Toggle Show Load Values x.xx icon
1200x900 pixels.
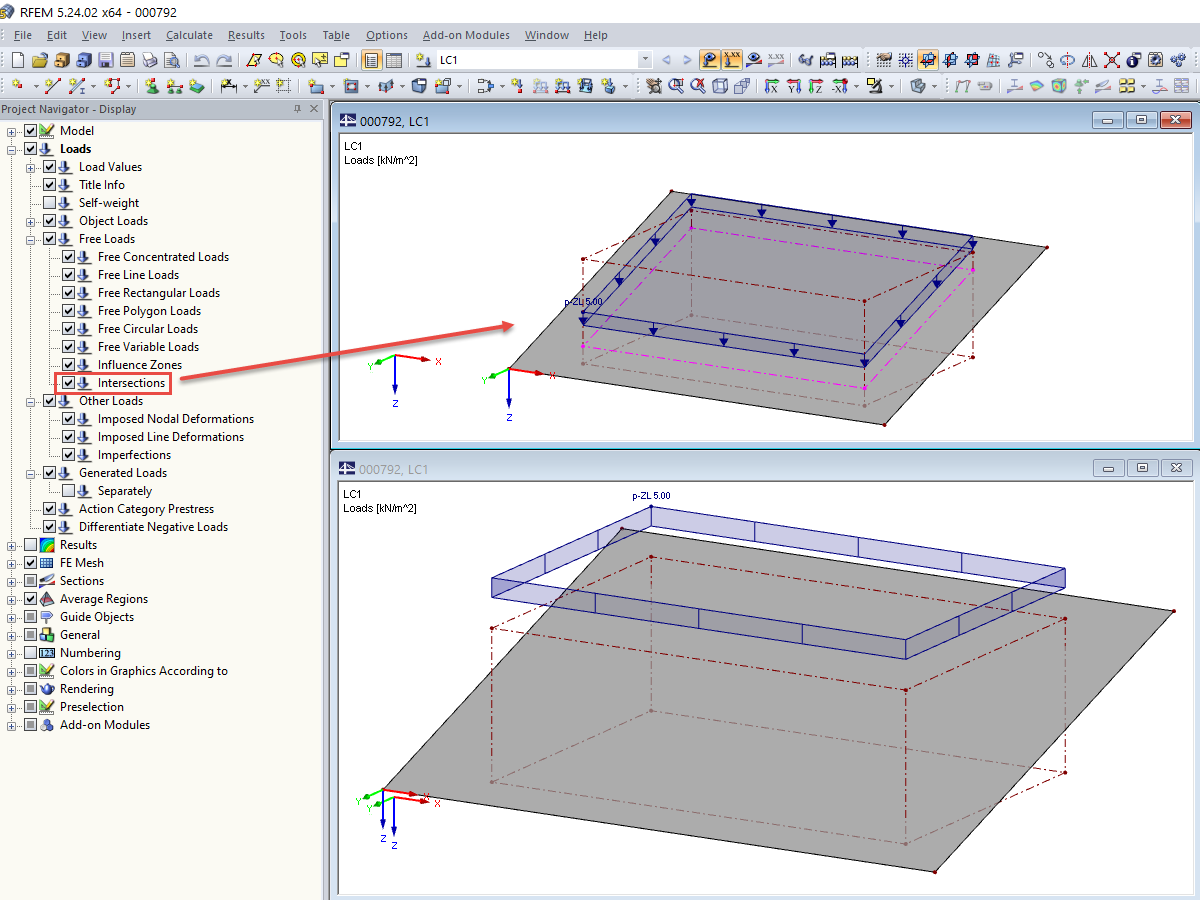click(x=732, y=60)
